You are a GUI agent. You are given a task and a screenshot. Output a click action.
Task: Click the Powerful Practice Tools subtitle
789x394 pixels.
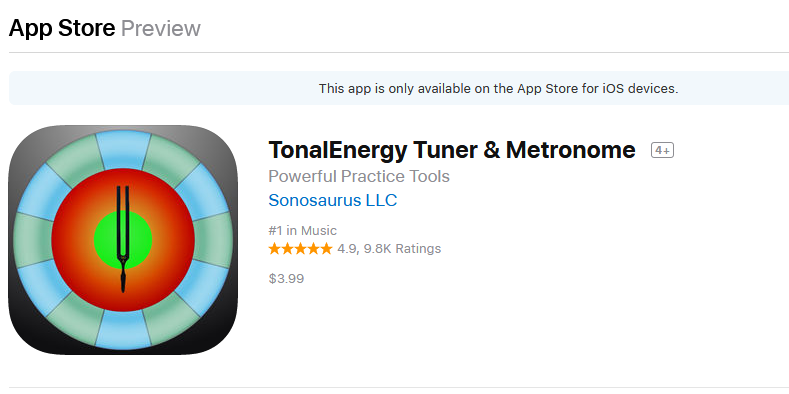[x=359, y=177]
